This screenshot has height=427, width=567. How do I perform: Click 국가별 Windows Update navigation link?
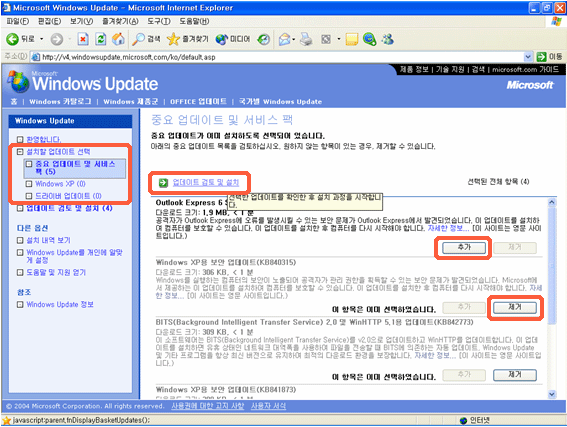(280, 102)
